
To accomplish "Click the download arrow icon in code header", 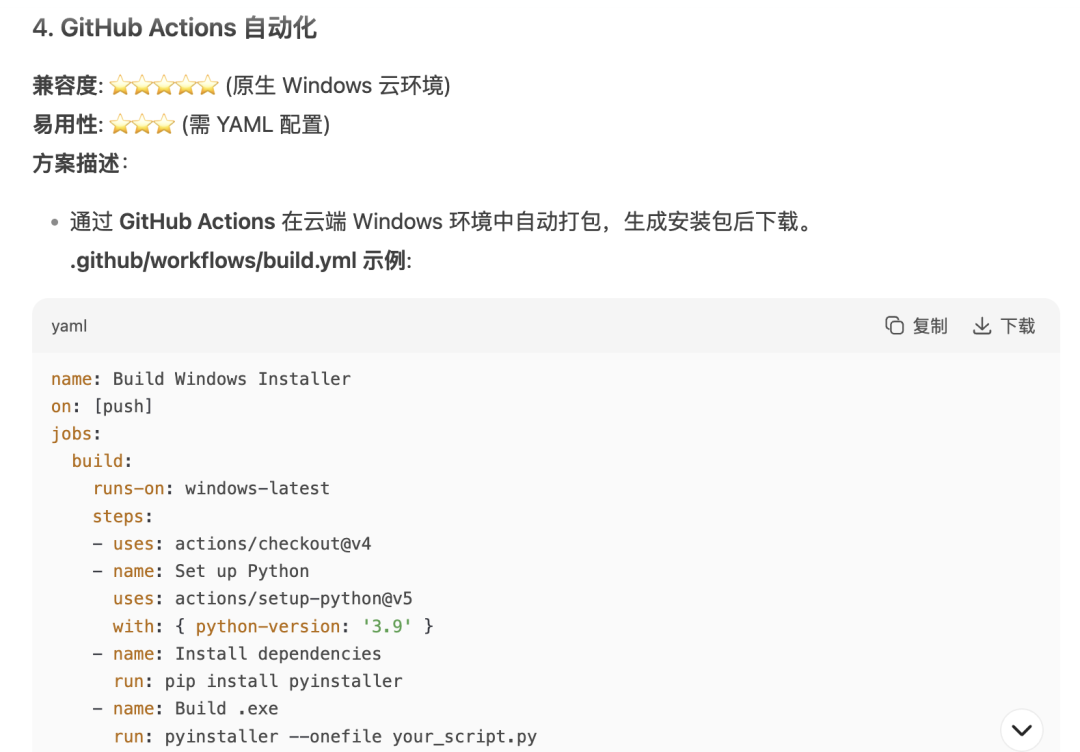I will 982,326.
